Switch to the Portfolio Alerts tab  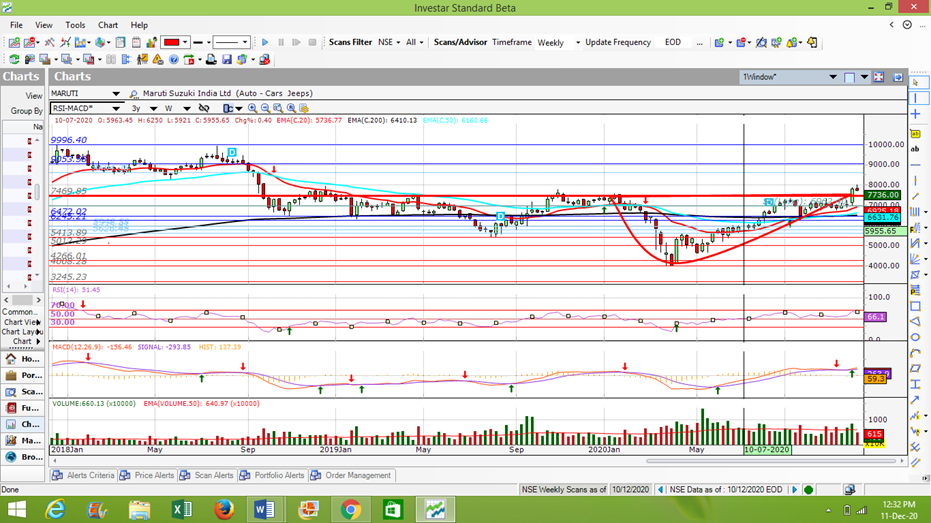(273, 476)
